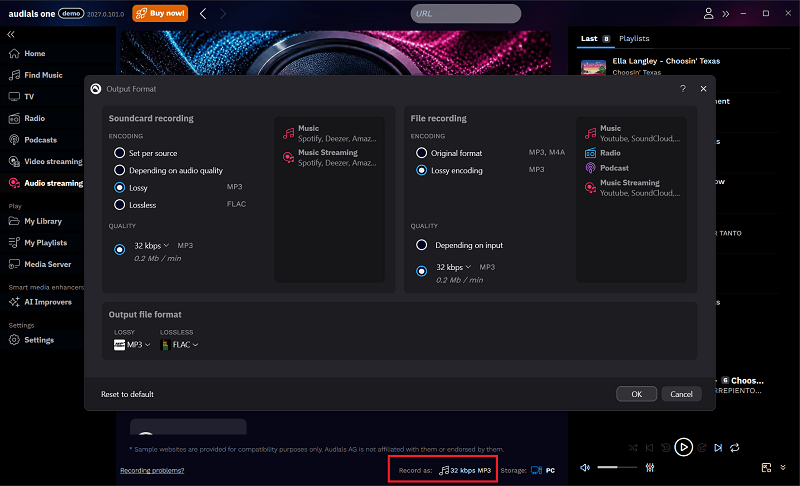Open Record as 32 kbps MP3 setting
Image resolution: width=800 pixels, height=486 pixels.
tap(465, 470)
